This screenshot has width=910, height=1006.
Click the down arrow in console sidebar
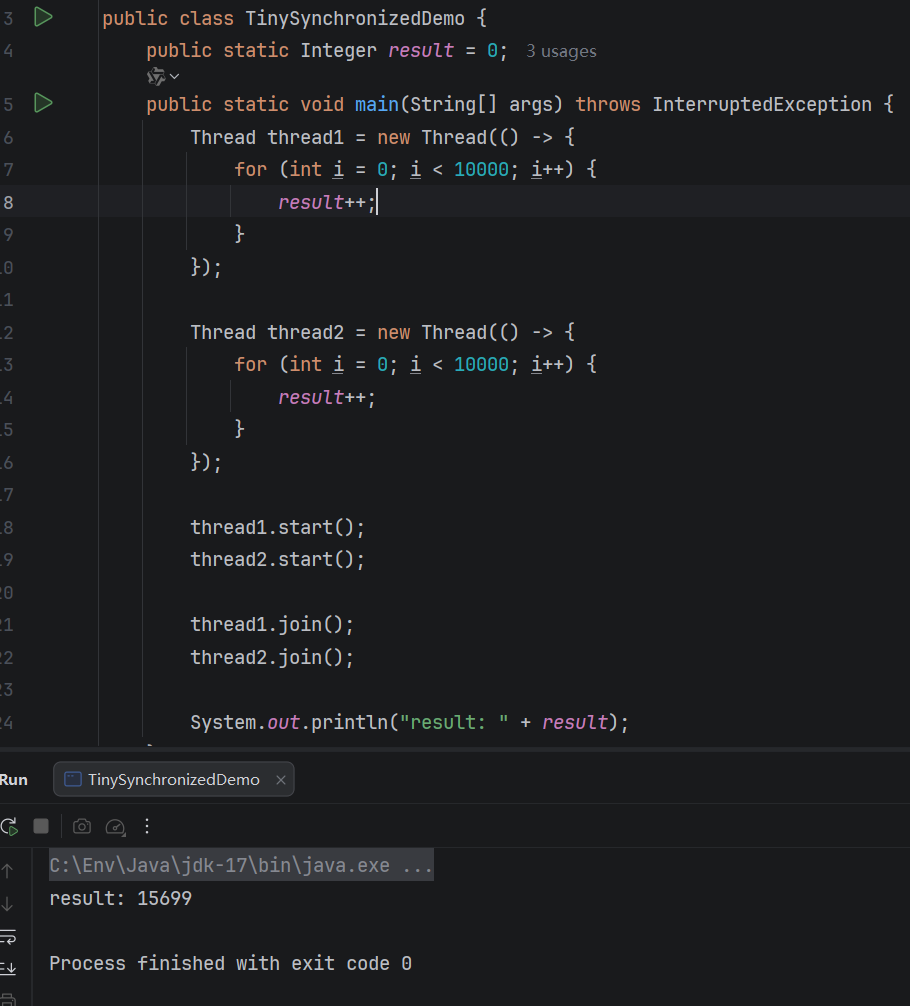click(8, 903)
